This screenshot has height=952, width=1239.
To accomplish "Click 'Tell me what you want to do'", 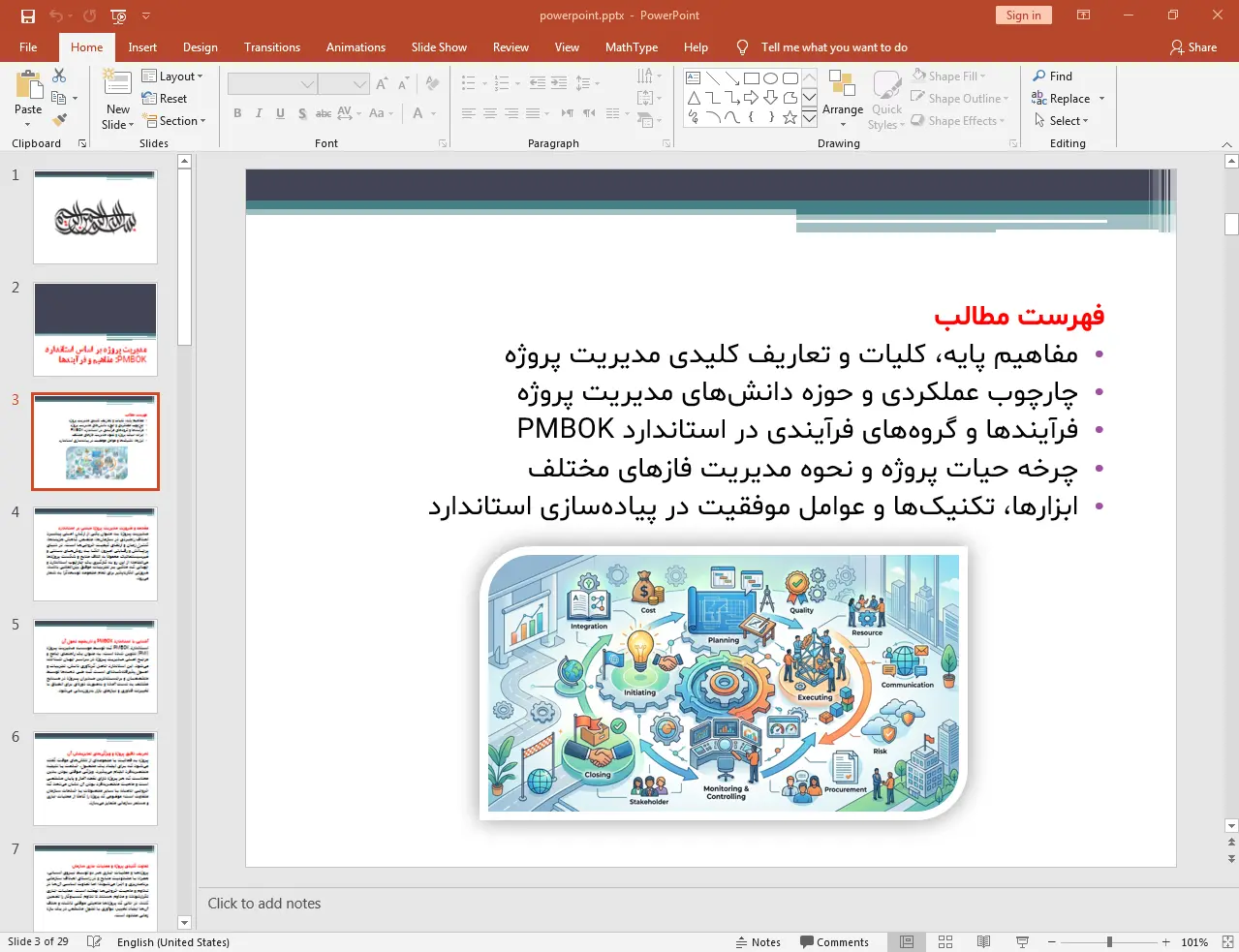I will pos(834,46).
